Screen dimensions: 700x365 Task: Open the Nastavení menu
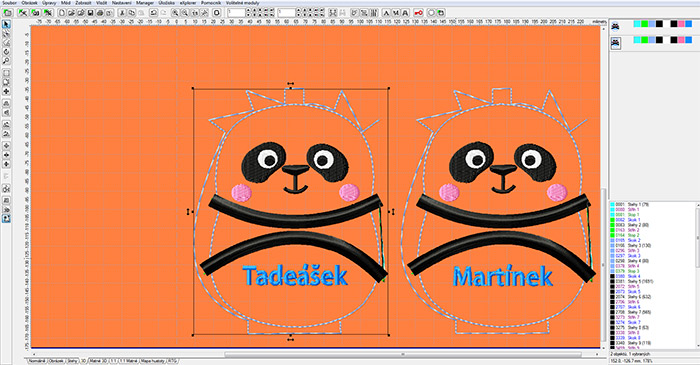pos(121,3)
